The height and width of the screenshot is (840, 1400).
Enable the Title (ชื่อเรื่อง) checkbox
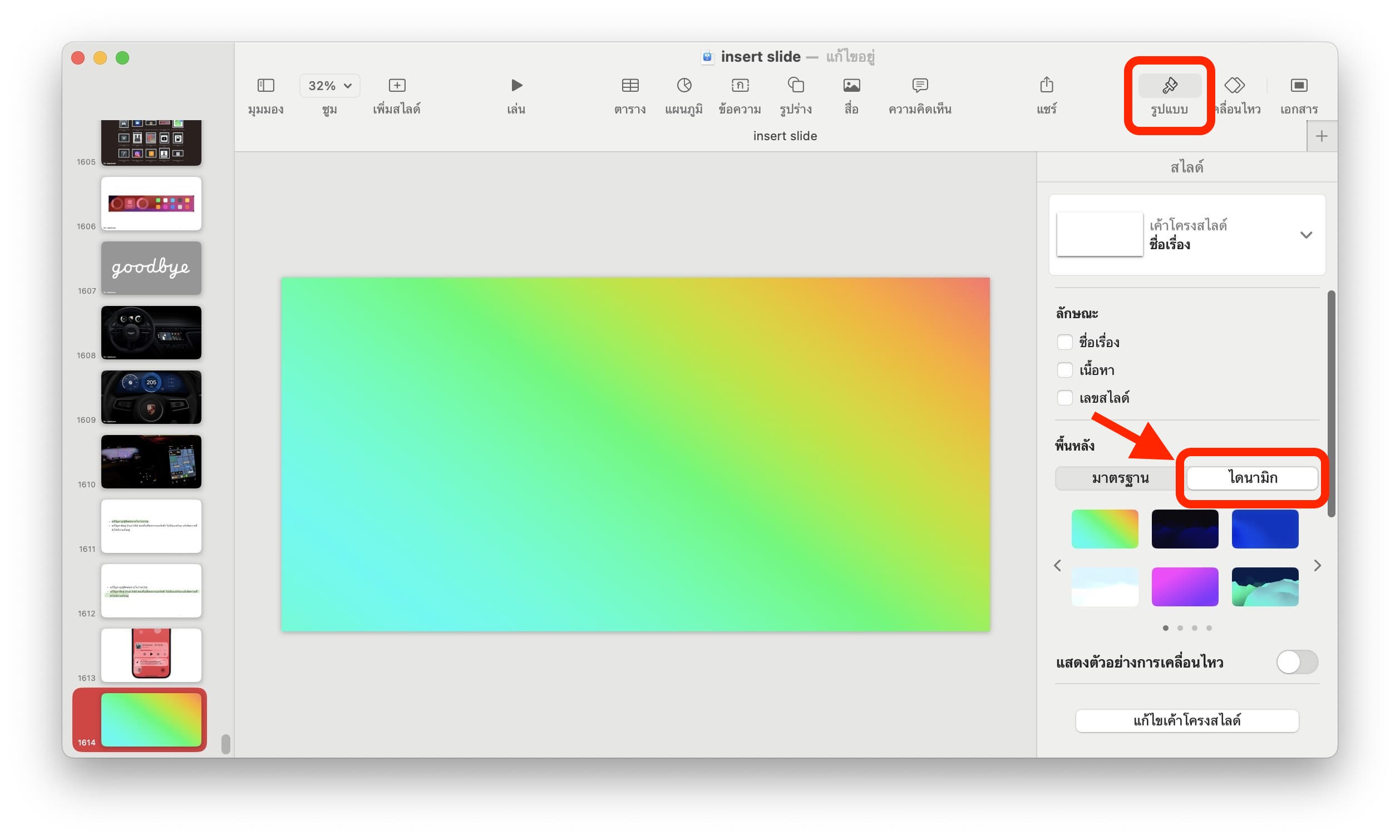pos(1064,342)
